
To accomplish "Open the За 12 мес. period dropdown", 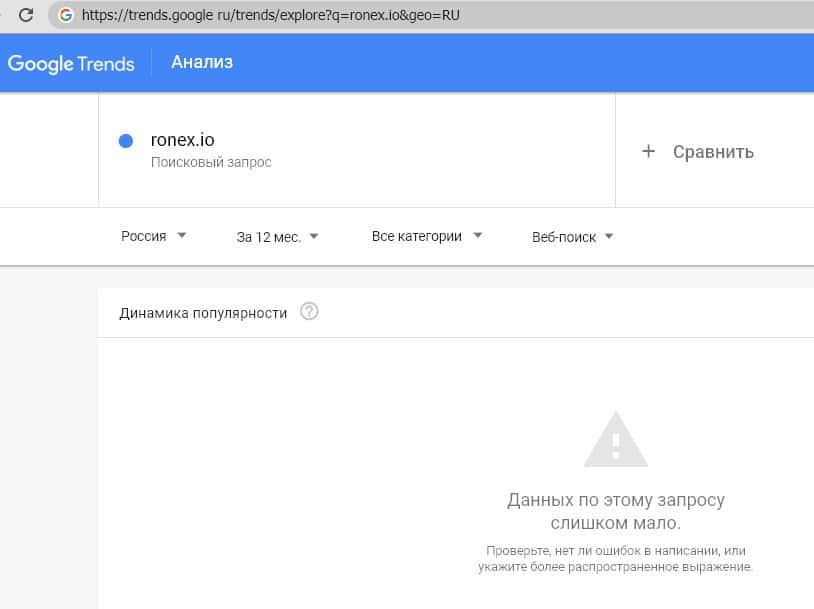I will [x=277, y=237].
